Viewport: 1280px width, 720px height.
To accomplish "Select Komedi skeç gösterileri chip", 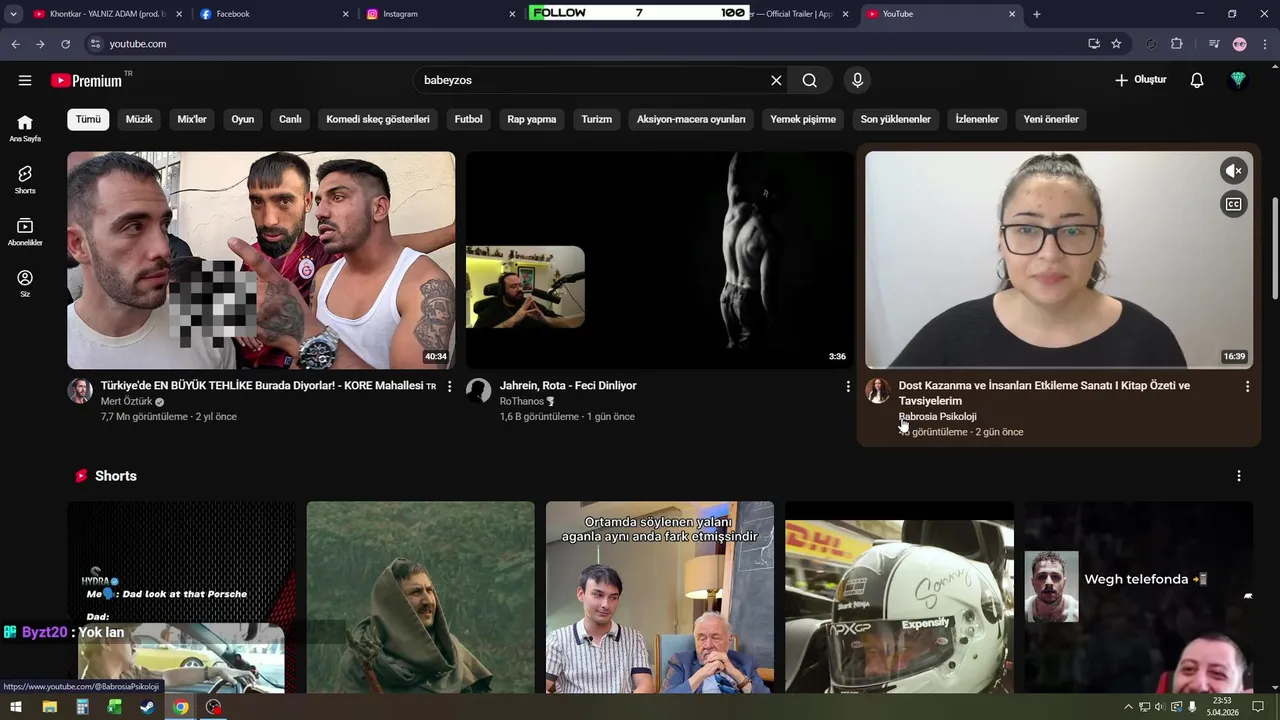I will pos(378,119).
